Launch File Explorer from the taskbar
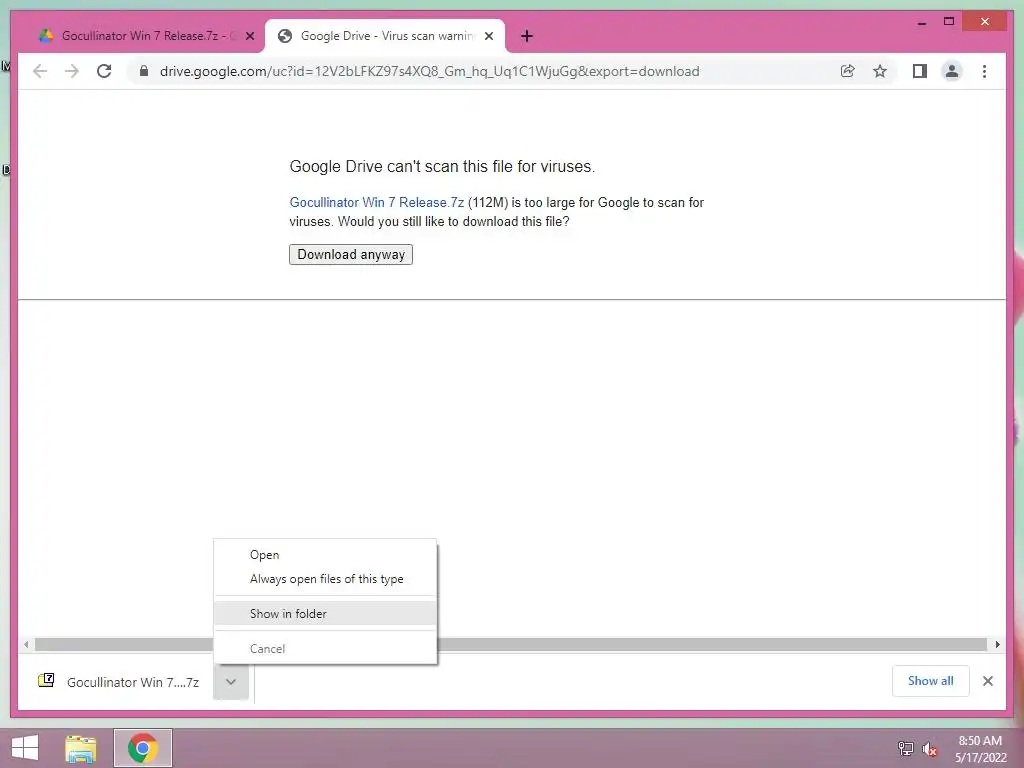This screenshot has width=1024, height=768. point(80,748)
